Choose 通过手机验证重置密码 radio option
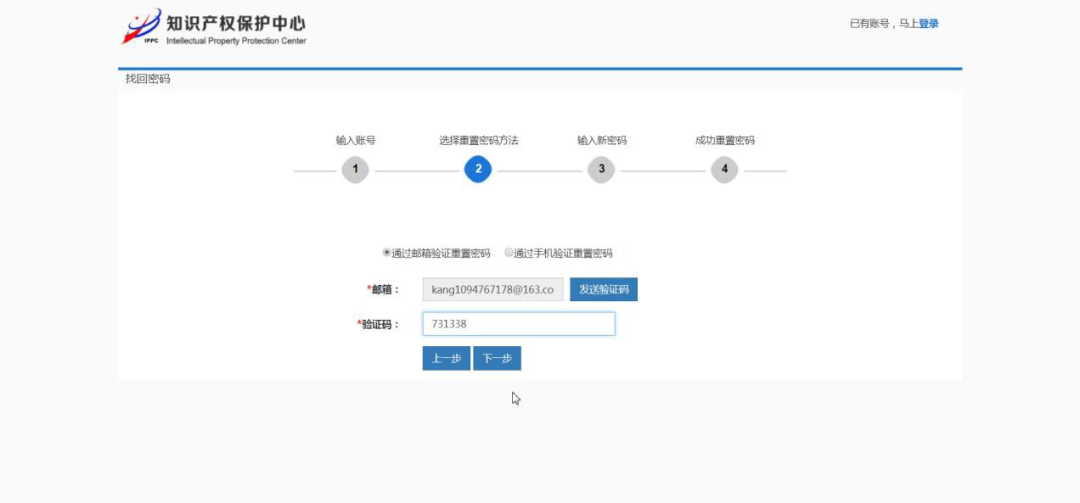This screenshot has width=1080, height=503. pos(509,253)
